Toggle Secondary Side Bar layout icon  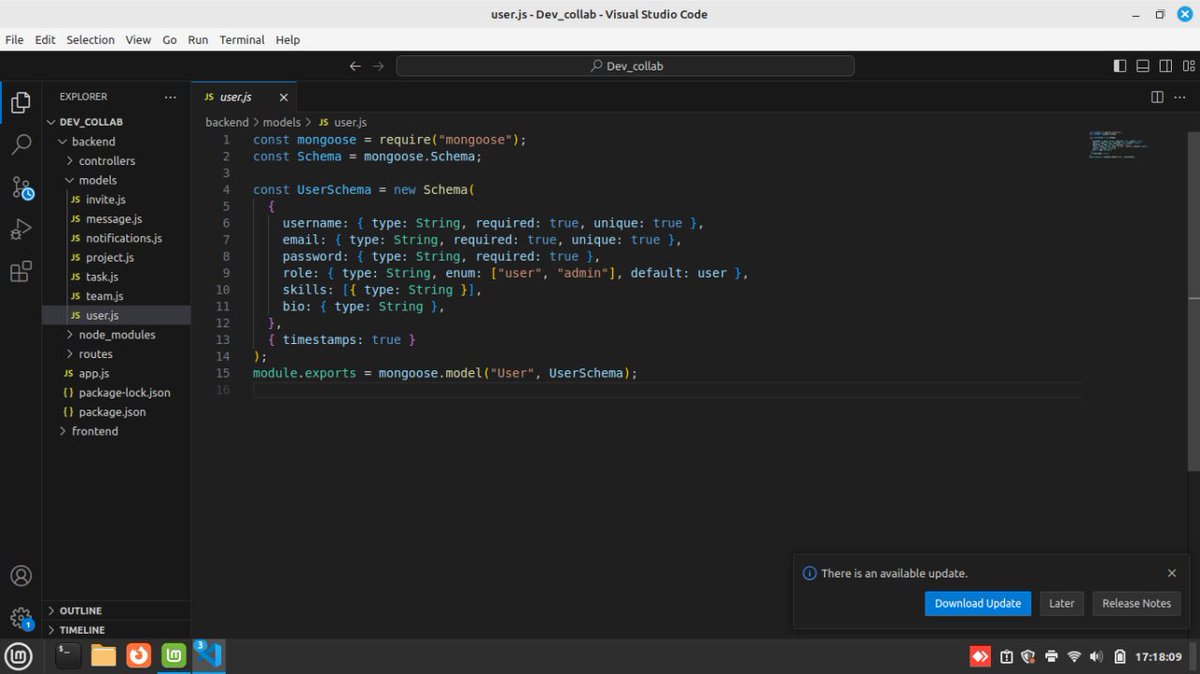[1166, 66]
